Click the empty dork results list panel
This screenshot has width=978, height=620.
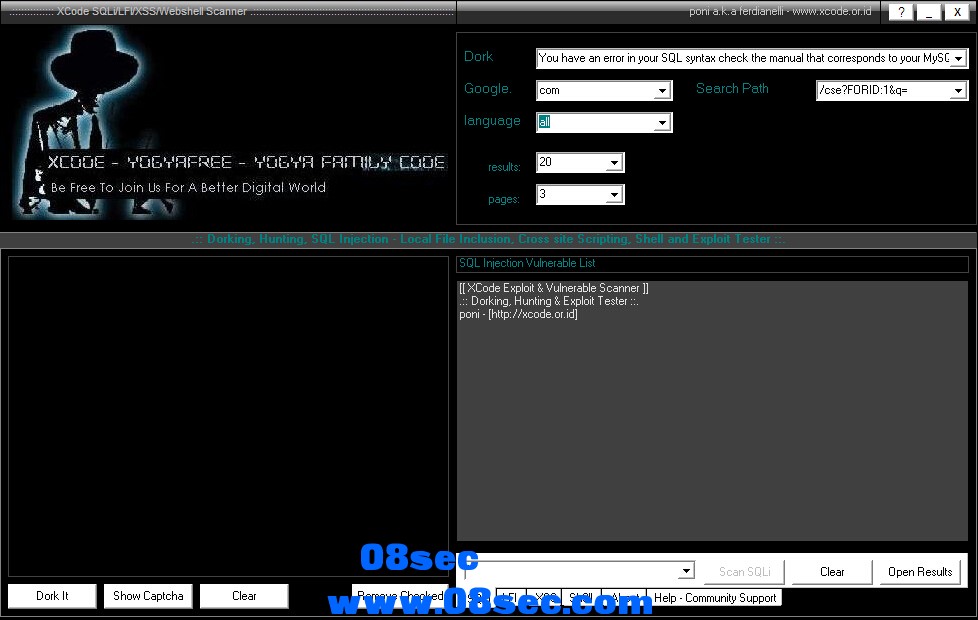[x=228, y=416]
